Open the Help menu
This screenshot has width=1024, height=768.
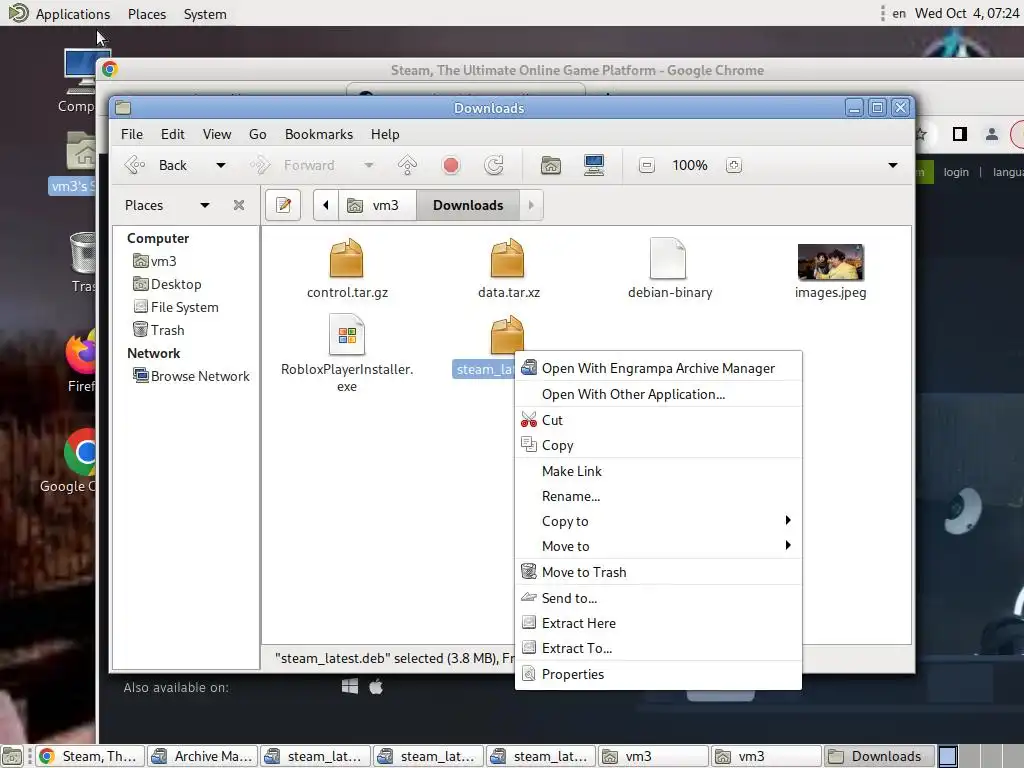tap(385, 134)
